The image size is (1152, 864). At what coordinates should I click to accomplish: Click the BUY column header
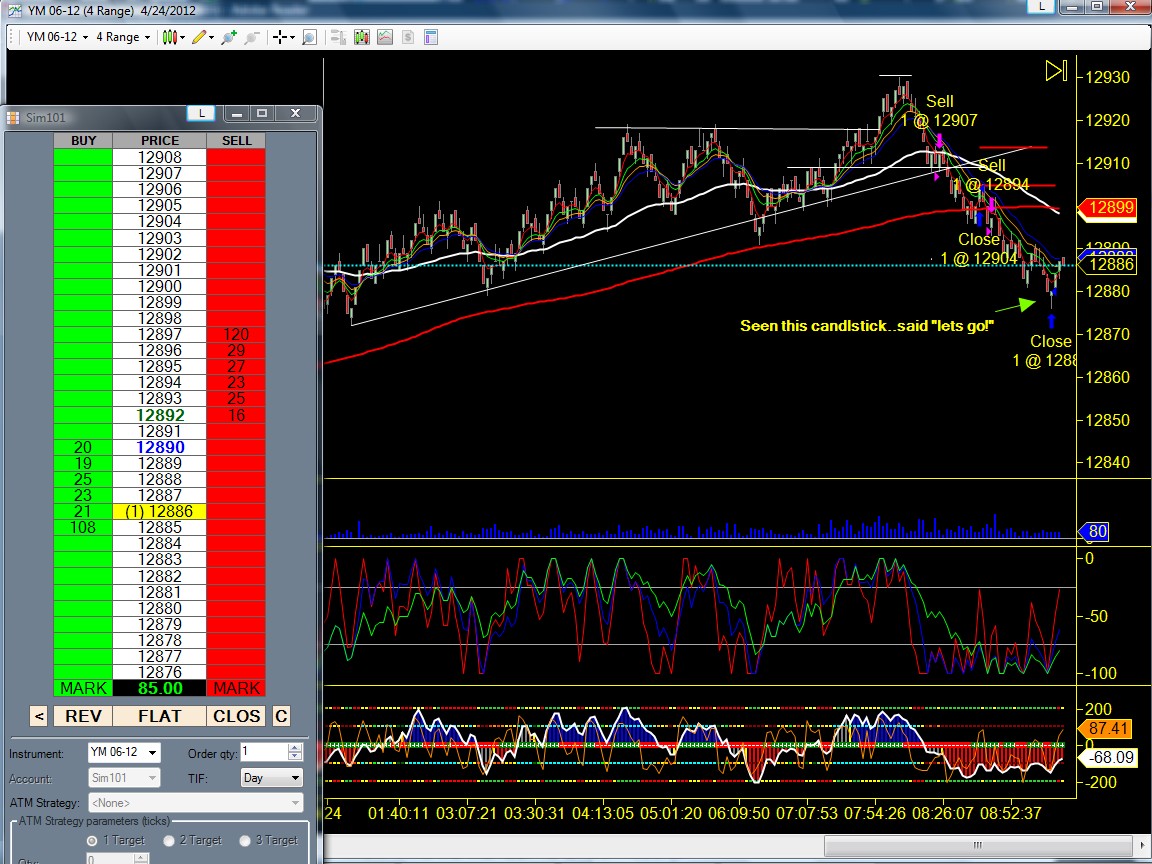tap(83, 140)
